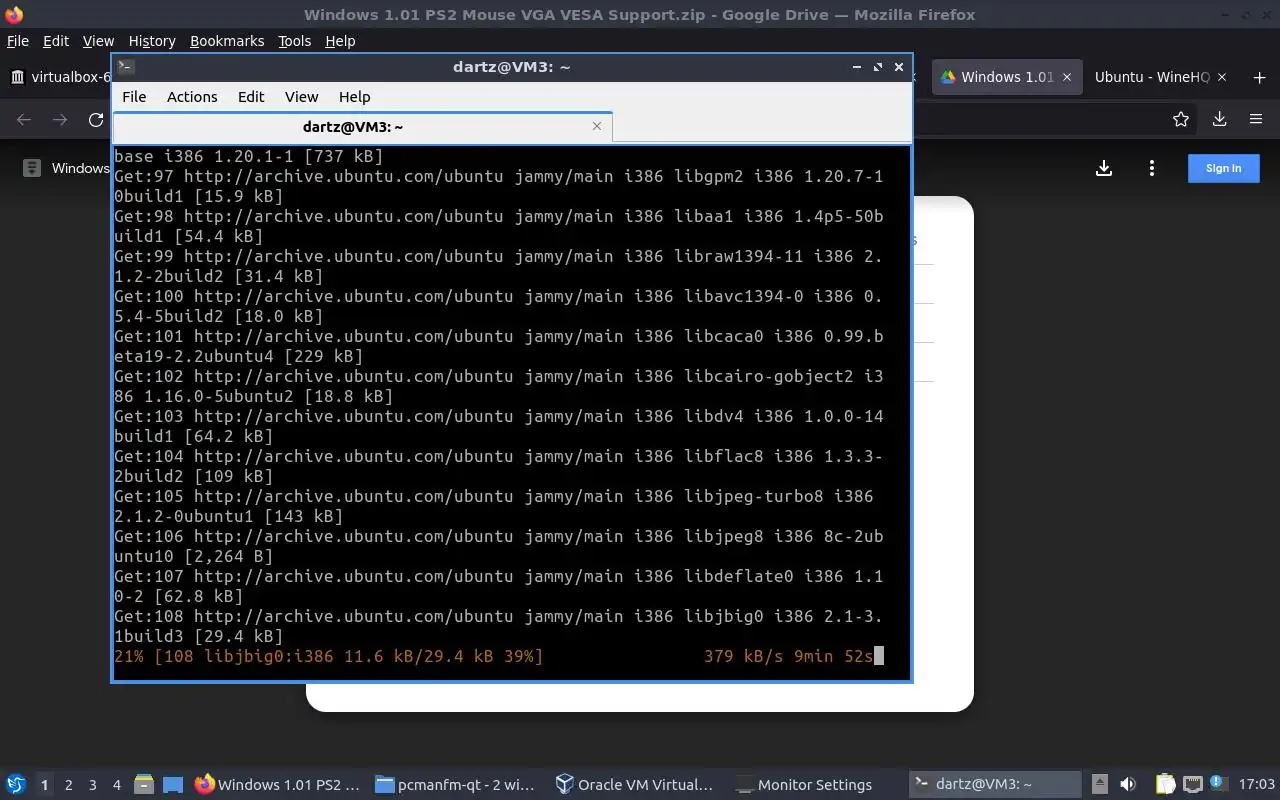
Task: Open Firefox Bookmarks menu
Action: 227,41
